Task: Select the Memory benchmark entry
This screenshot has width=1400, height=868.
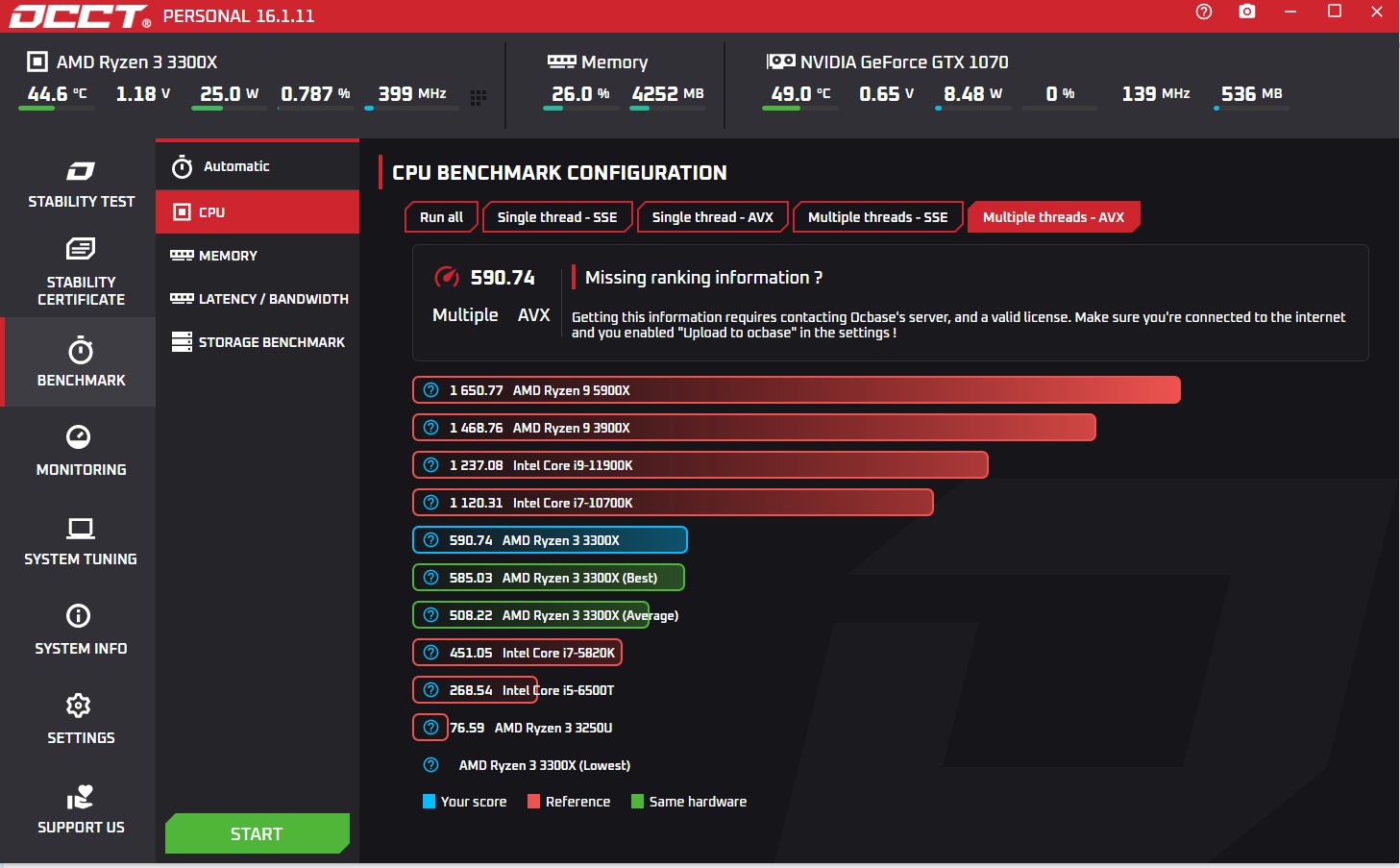Action: tap(258, 256)
